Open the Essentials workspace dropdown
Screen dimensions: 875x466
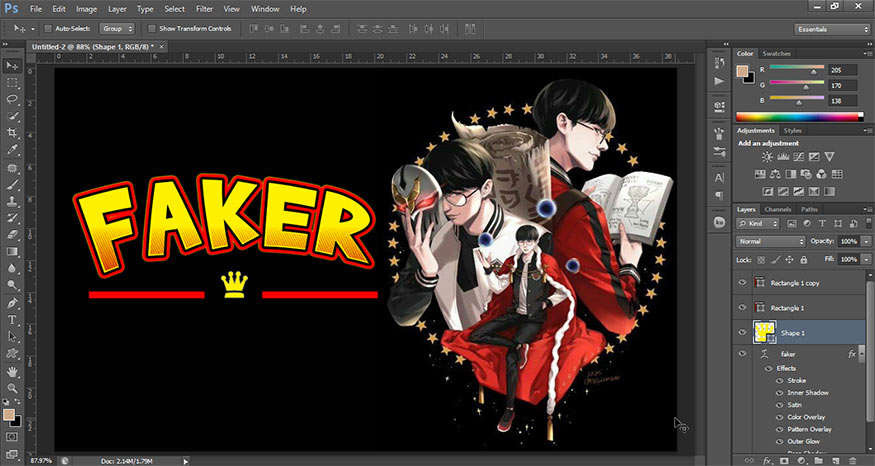831,29
